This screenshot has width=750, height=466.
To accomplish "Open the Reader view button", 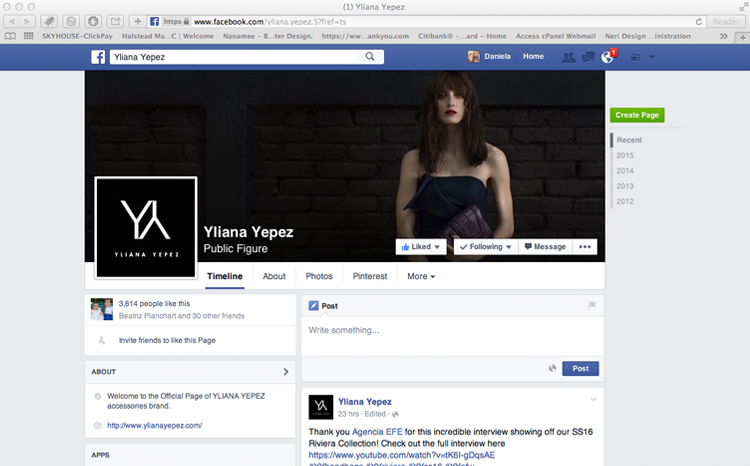I will (726, 22).
